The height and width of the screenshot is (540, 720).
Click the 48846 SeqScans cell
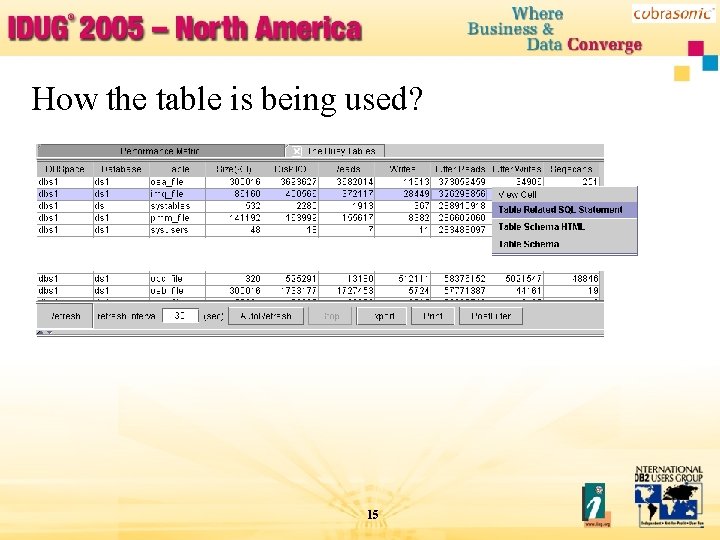pyautogui.click(x=572, y=279)
